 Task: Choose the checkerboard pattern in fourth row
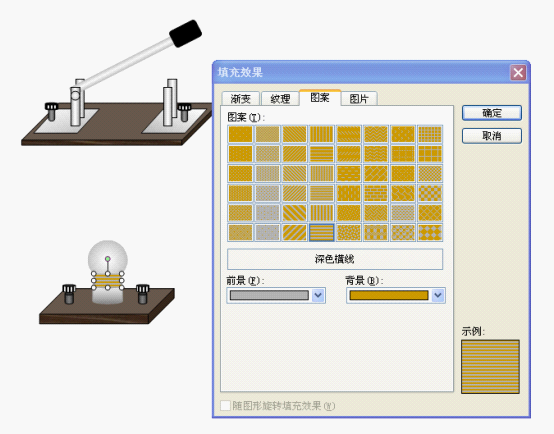tap(430, 193)
